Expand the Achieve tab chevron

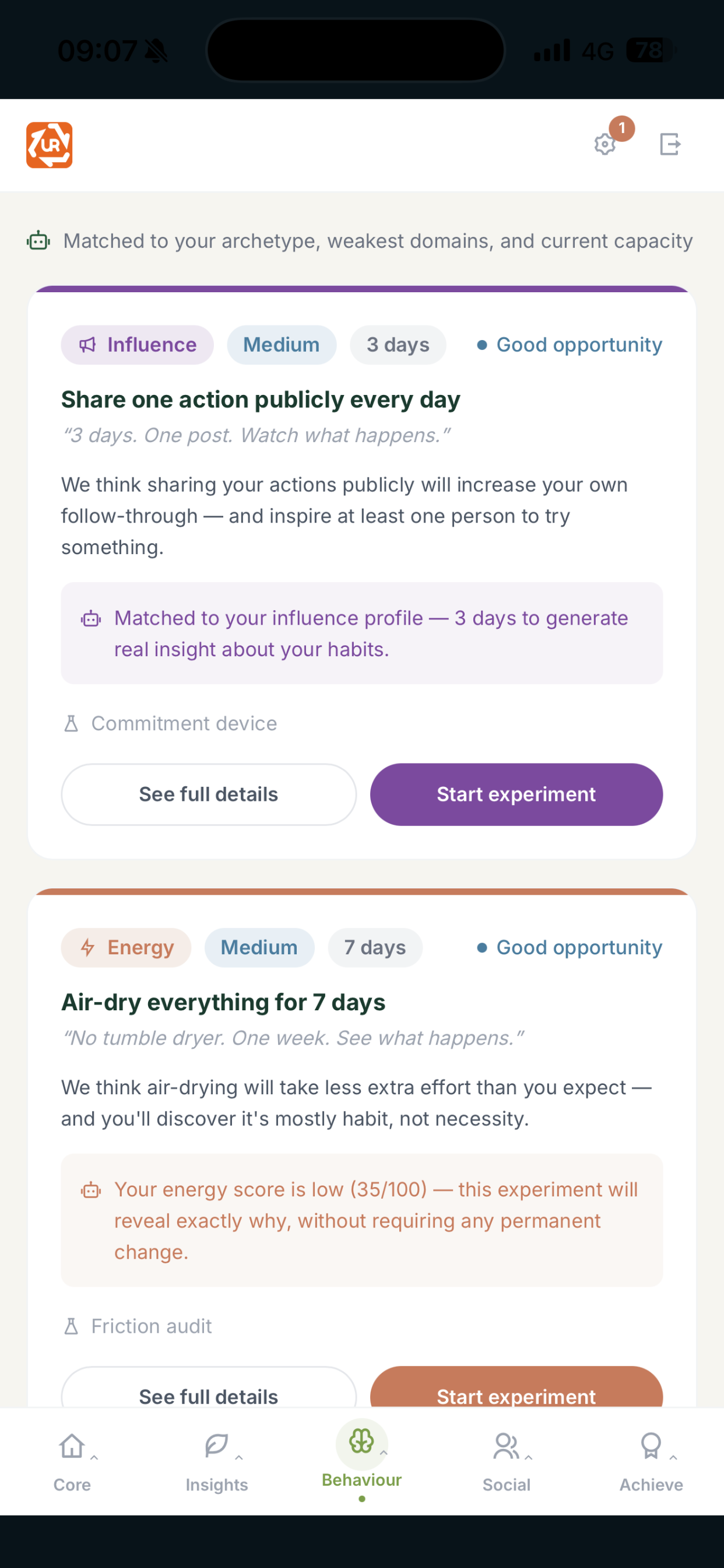(673, 1458)
